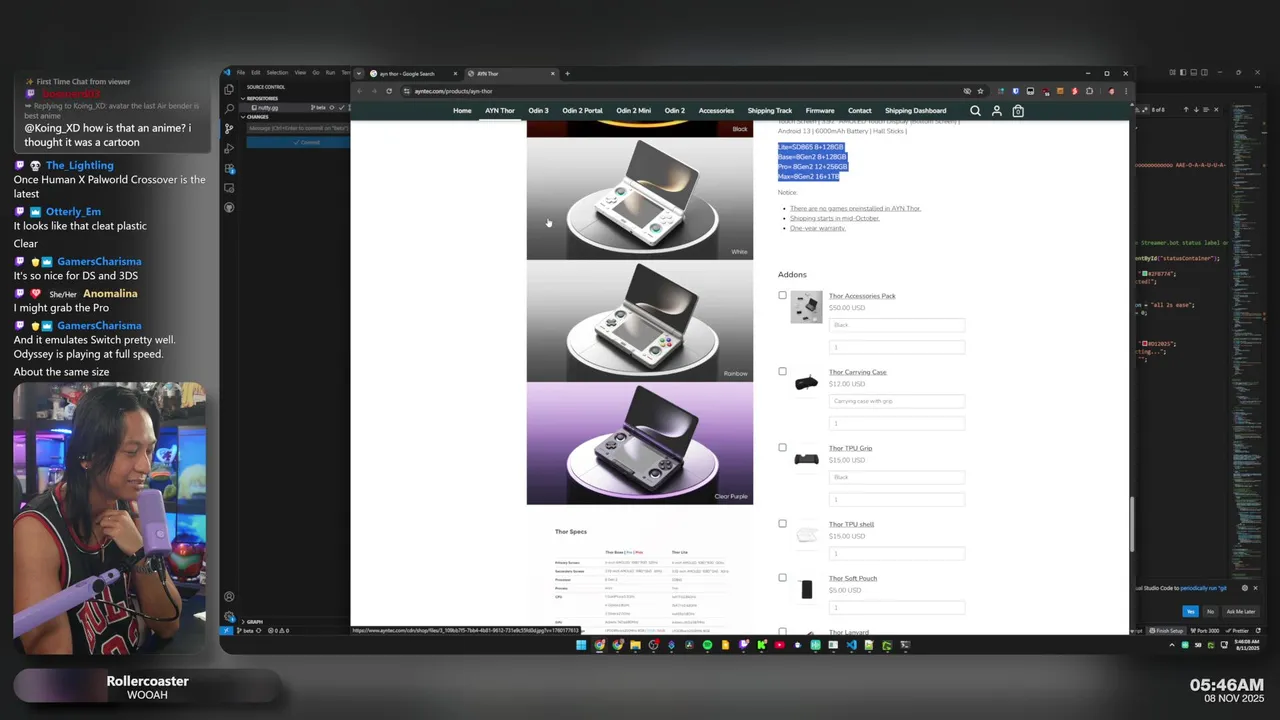Open the Shipping Dashboard nav item
Screen dimensions: 1280x720
pos(915,111)
